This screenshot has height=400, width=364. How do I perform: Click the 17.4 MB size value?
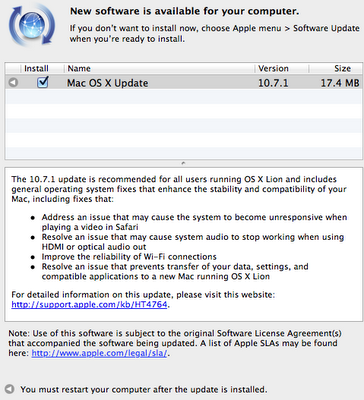(340, 83)
